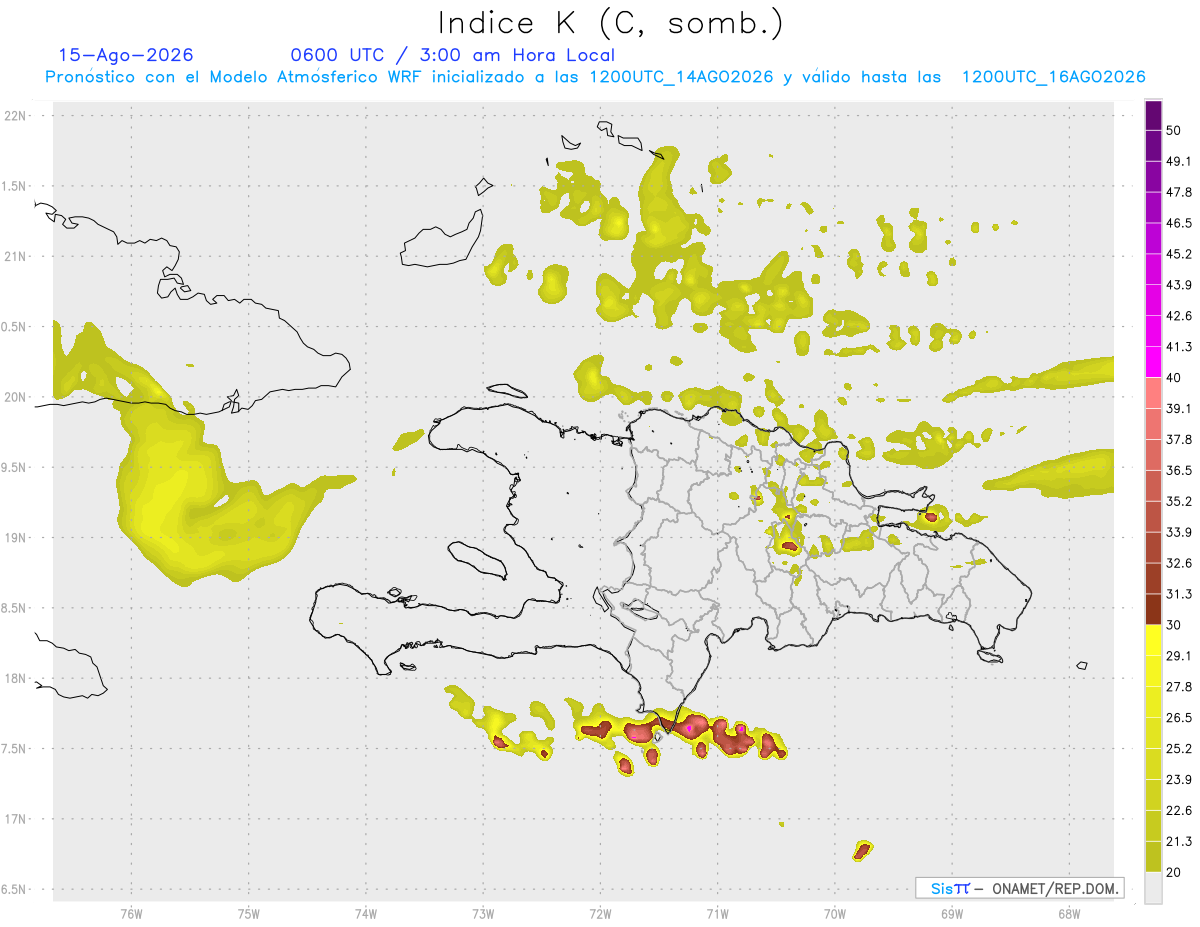Click the longitude label "69W"
Screen dimensions: 1200x927
tap(951, 915)
